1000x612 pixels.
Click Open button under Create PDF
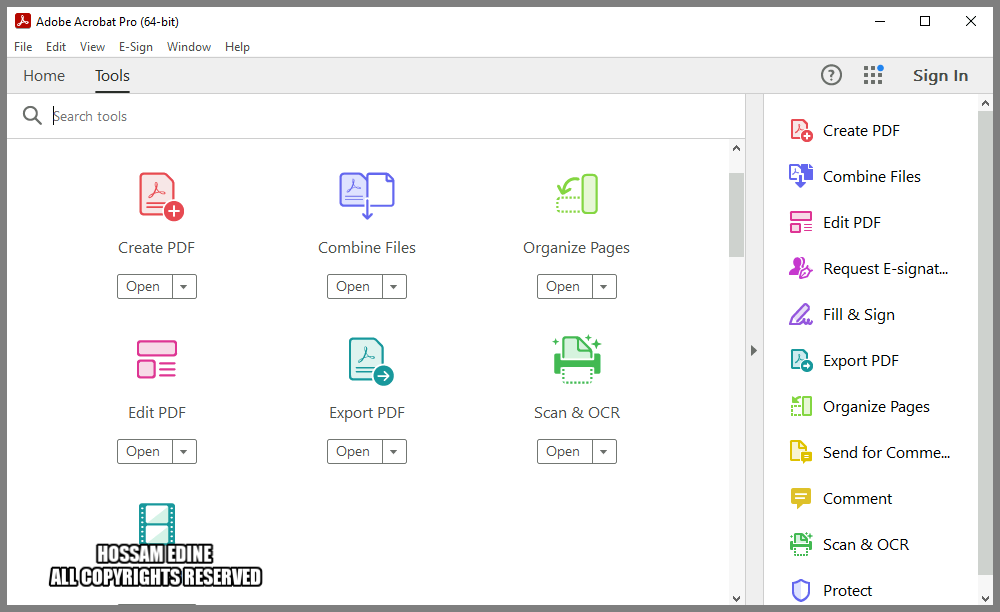coord(145,287)
